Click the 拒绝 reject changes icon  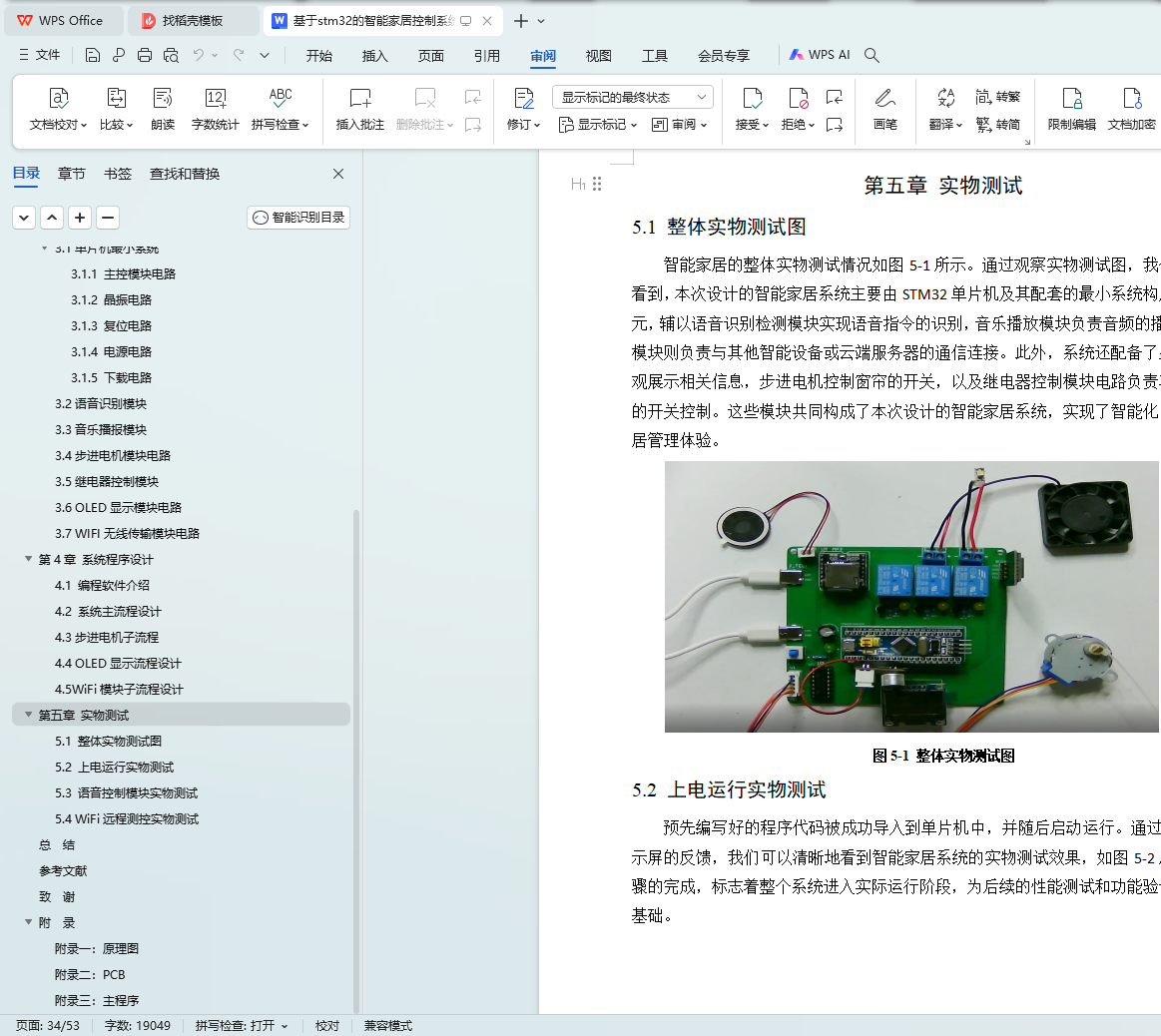pyautogui.click(x=798, y=109)
